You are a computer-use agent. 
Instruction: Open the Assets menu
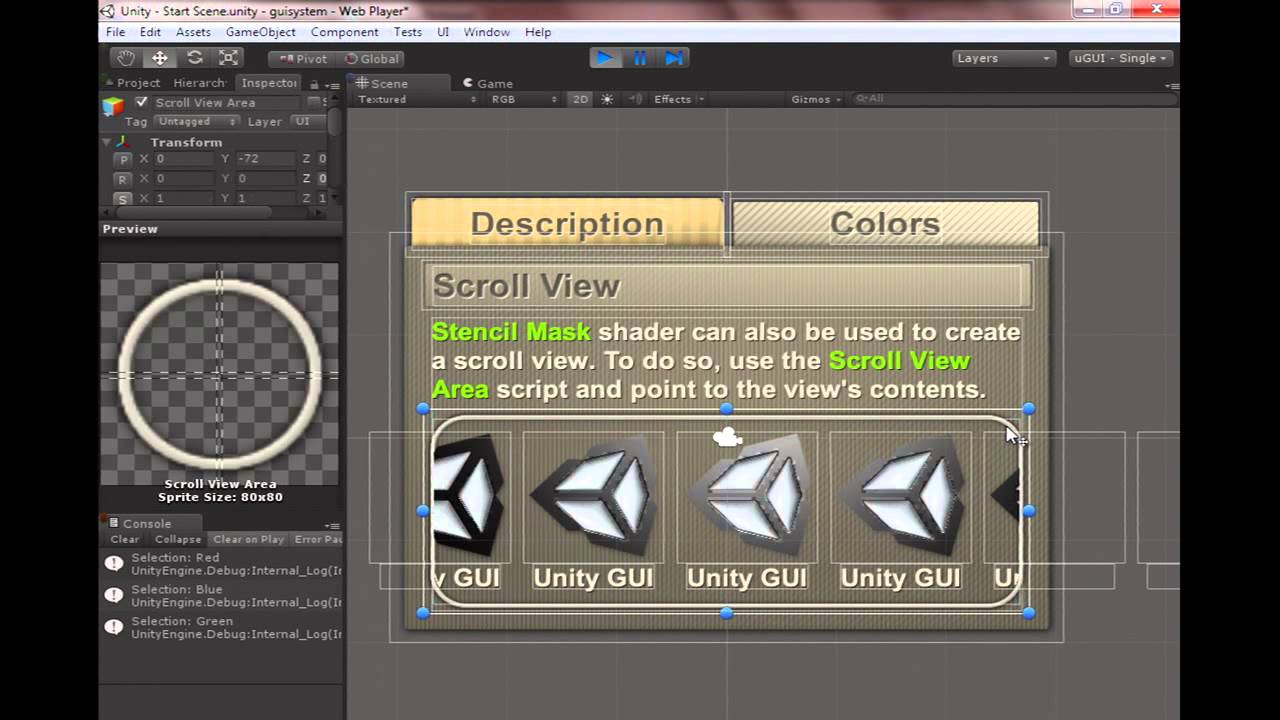click(x=193, y=32)
